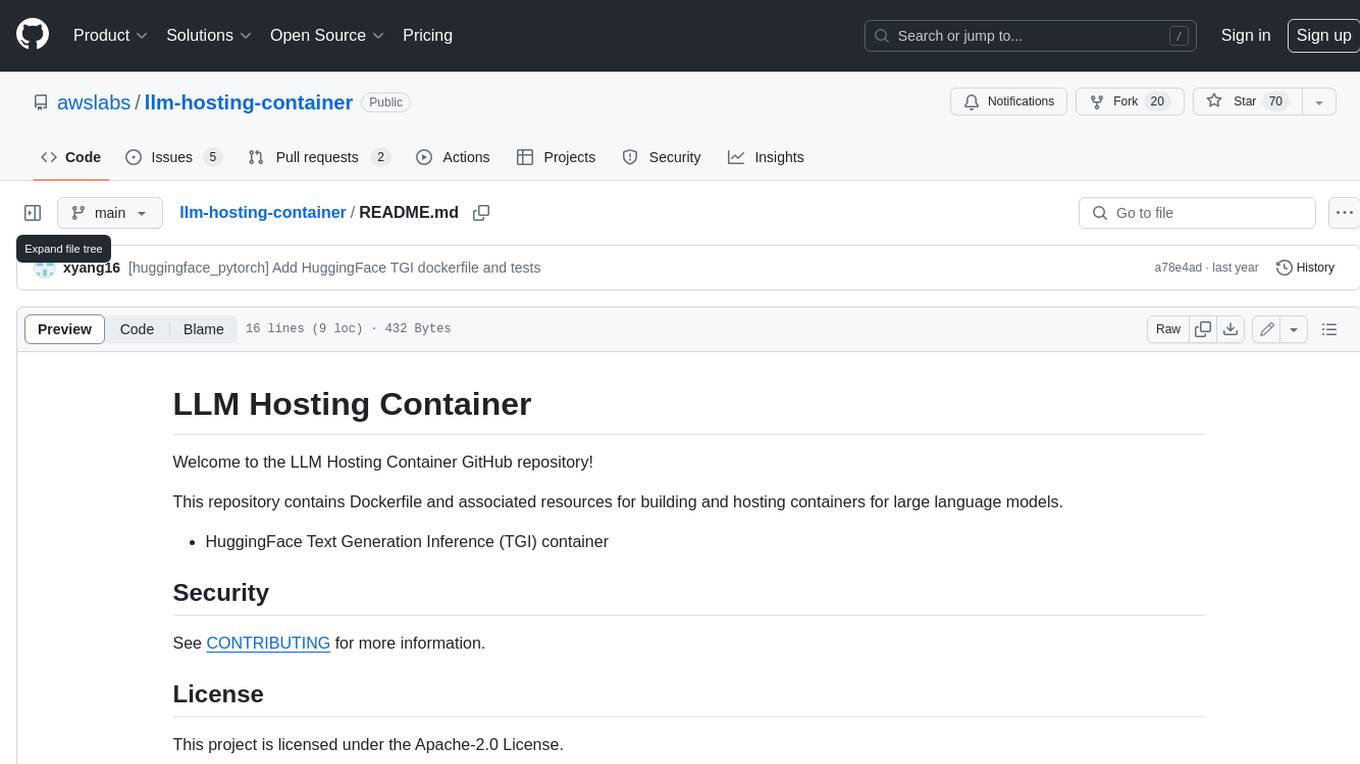Open the Raw file view

[x=1168, y=329]
